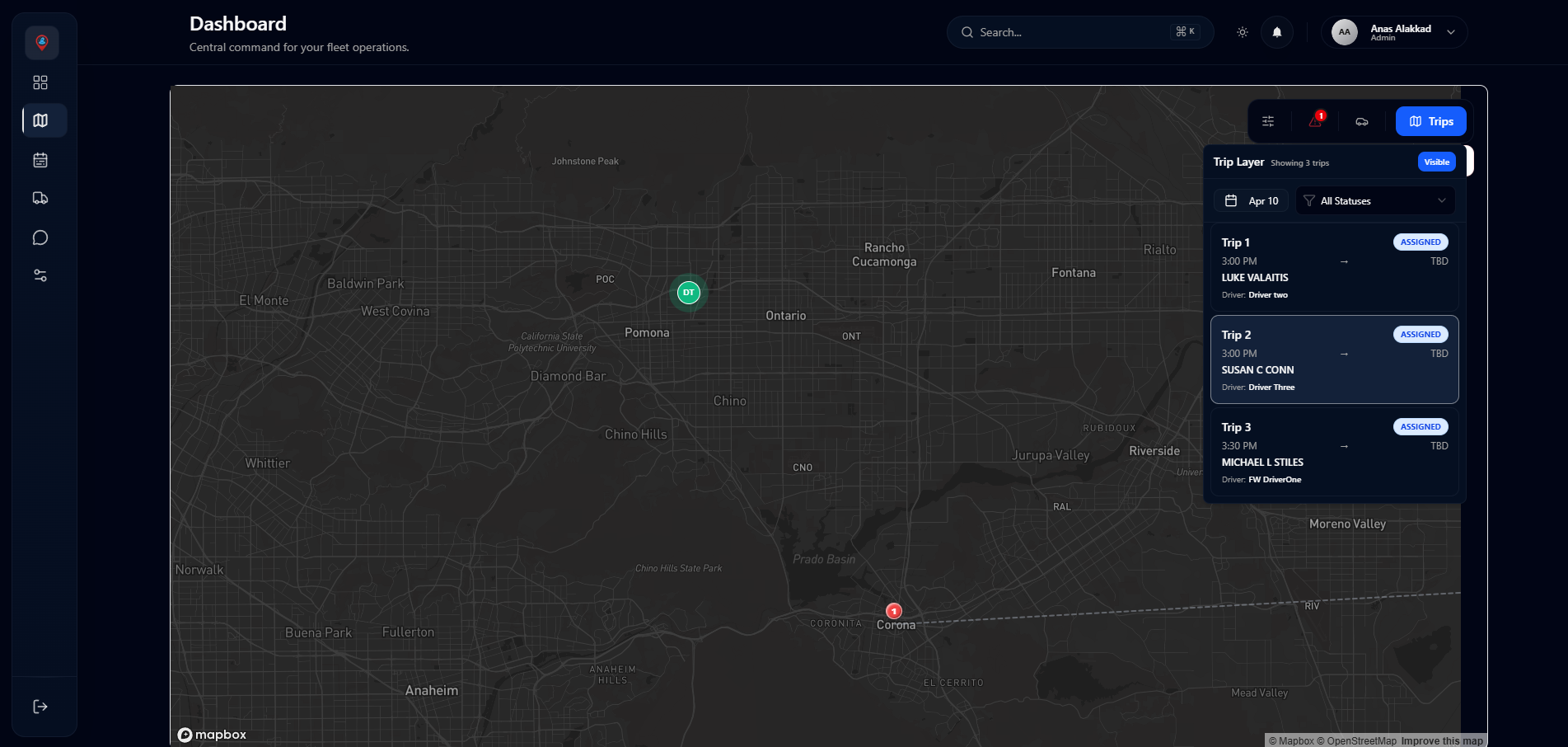This screenshot has width=1568, height=747.
Task: Select the Trip 2 card for Susan C Conn
Action: tap(1334, 359)
